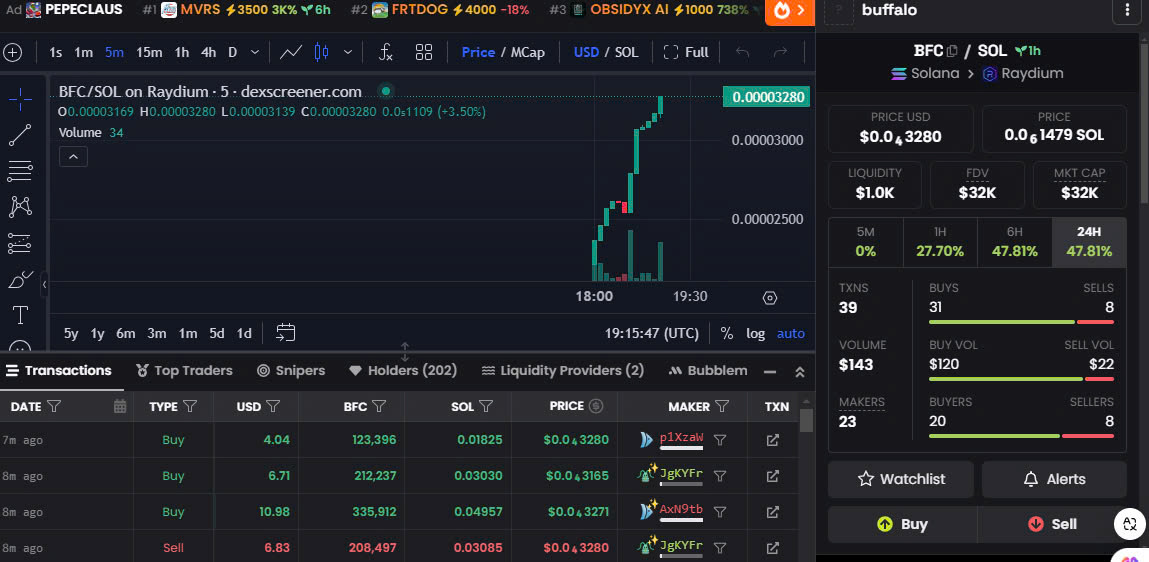1149x562 pixels.
Task: Collapse the Volume indicator legend
Action: 73,156
